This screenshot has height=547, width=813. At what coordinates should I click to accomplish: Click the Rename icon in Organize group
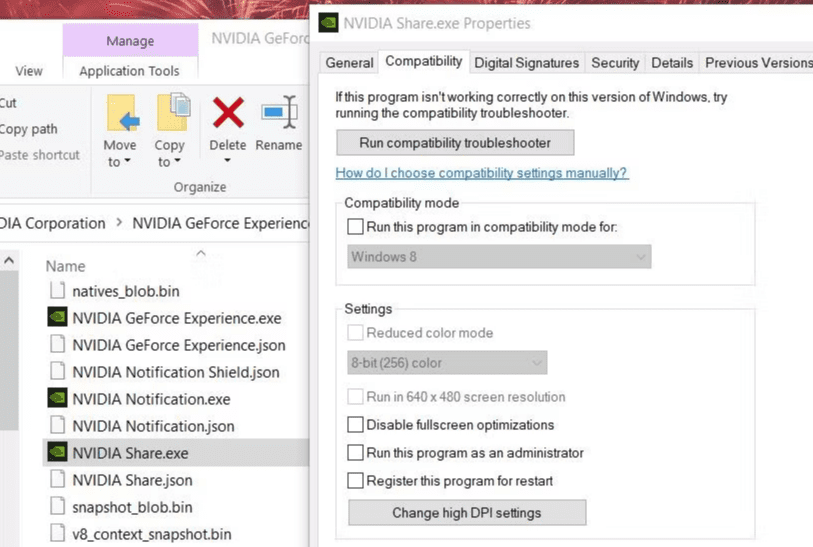(279, 113)
